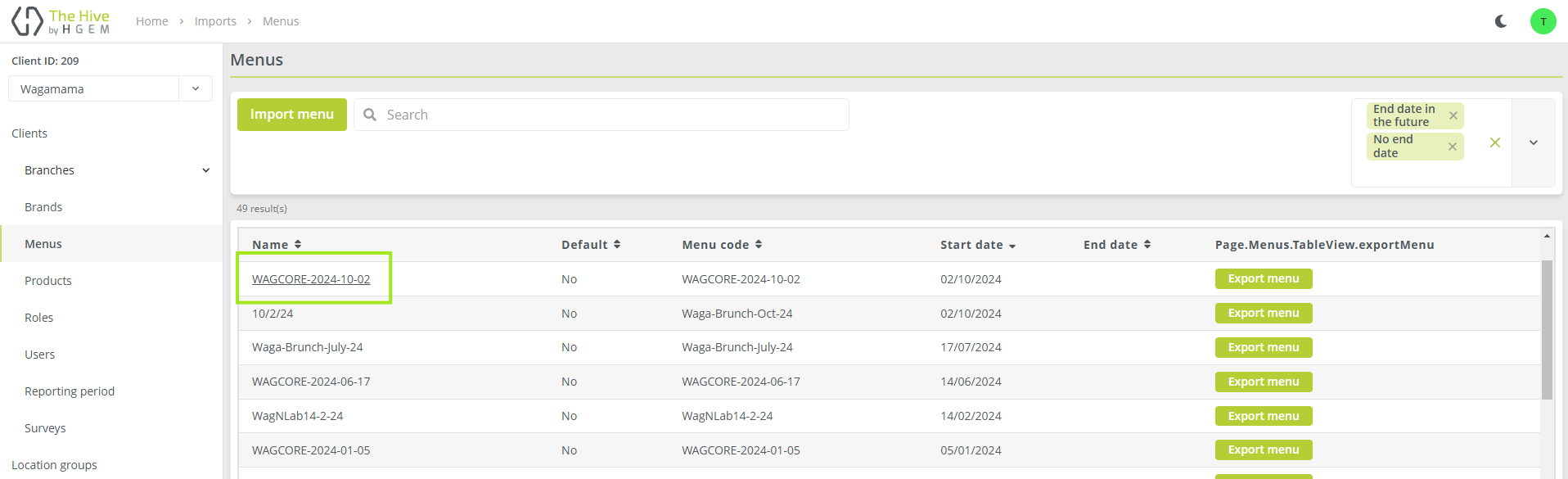Remove 'End date in the future' filter
Image resolution: width=1568 pixels, height=479 pixels.
pos(1453,115)
